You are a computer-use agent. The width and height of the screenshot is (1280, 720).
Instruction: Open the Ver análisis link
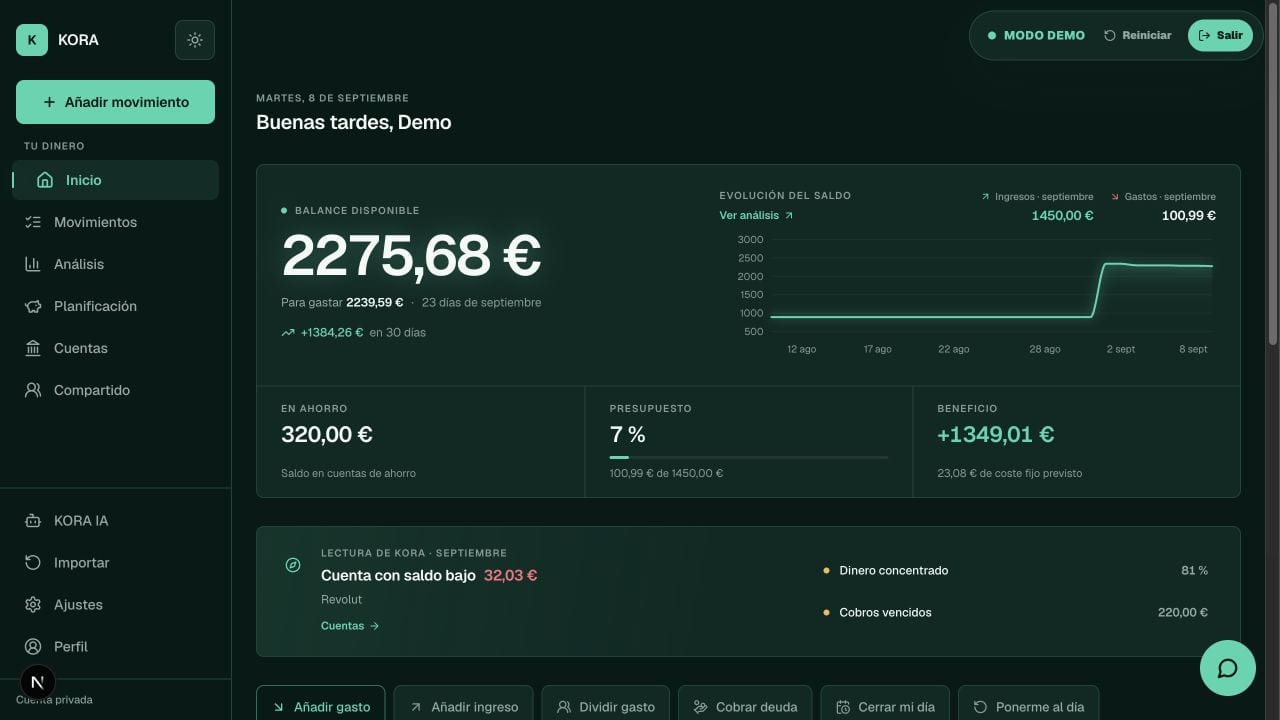pos(756,215)
